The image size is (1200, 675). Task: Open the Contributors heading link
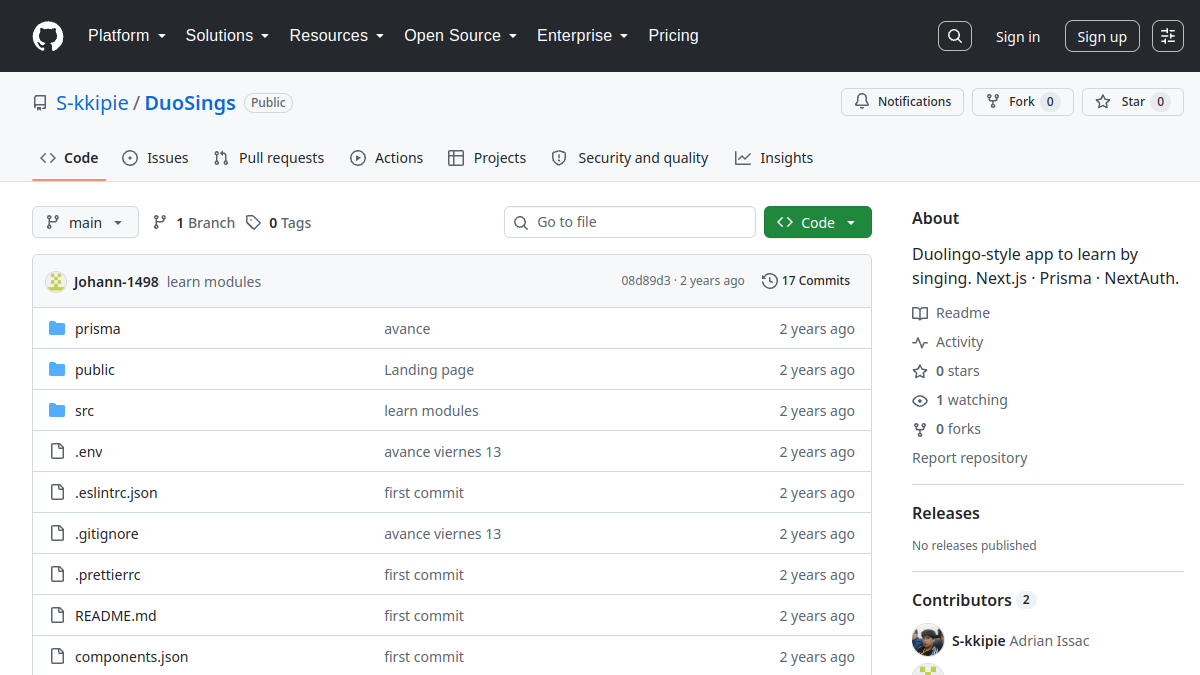(x=973, y=600)
